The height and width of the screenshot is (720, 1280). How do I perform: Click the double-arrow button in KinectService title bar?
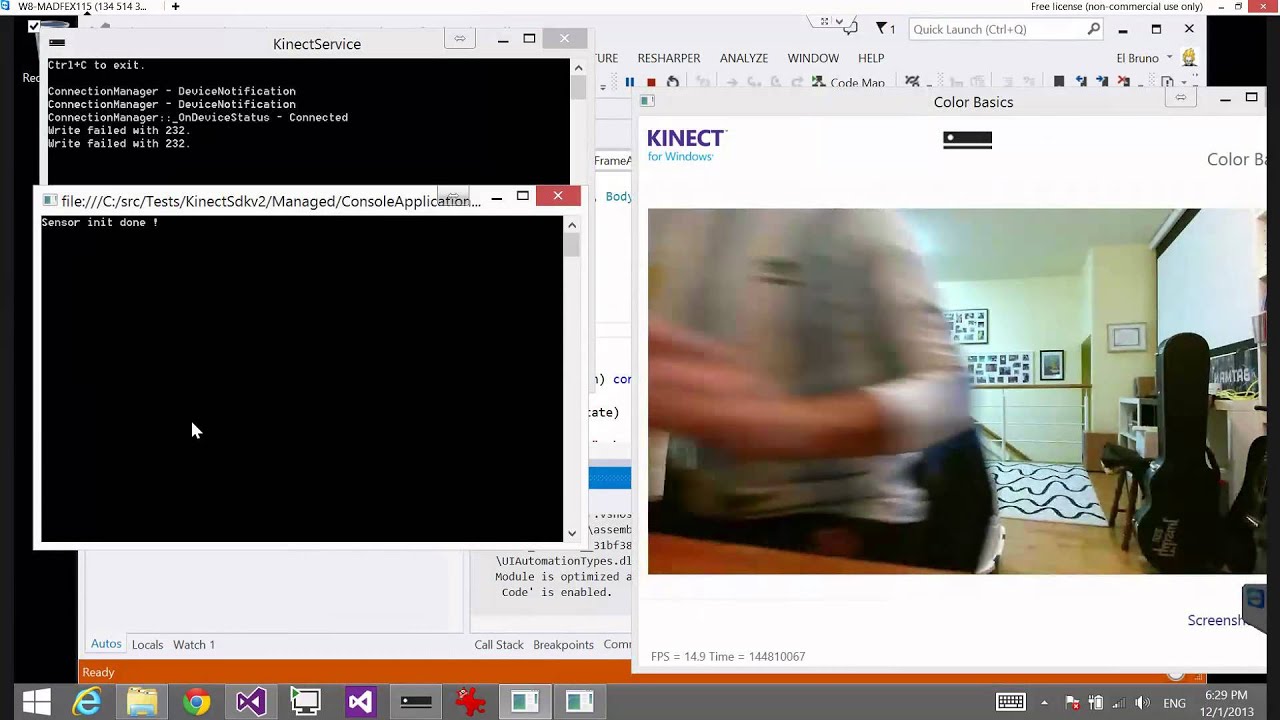[459, 39]
